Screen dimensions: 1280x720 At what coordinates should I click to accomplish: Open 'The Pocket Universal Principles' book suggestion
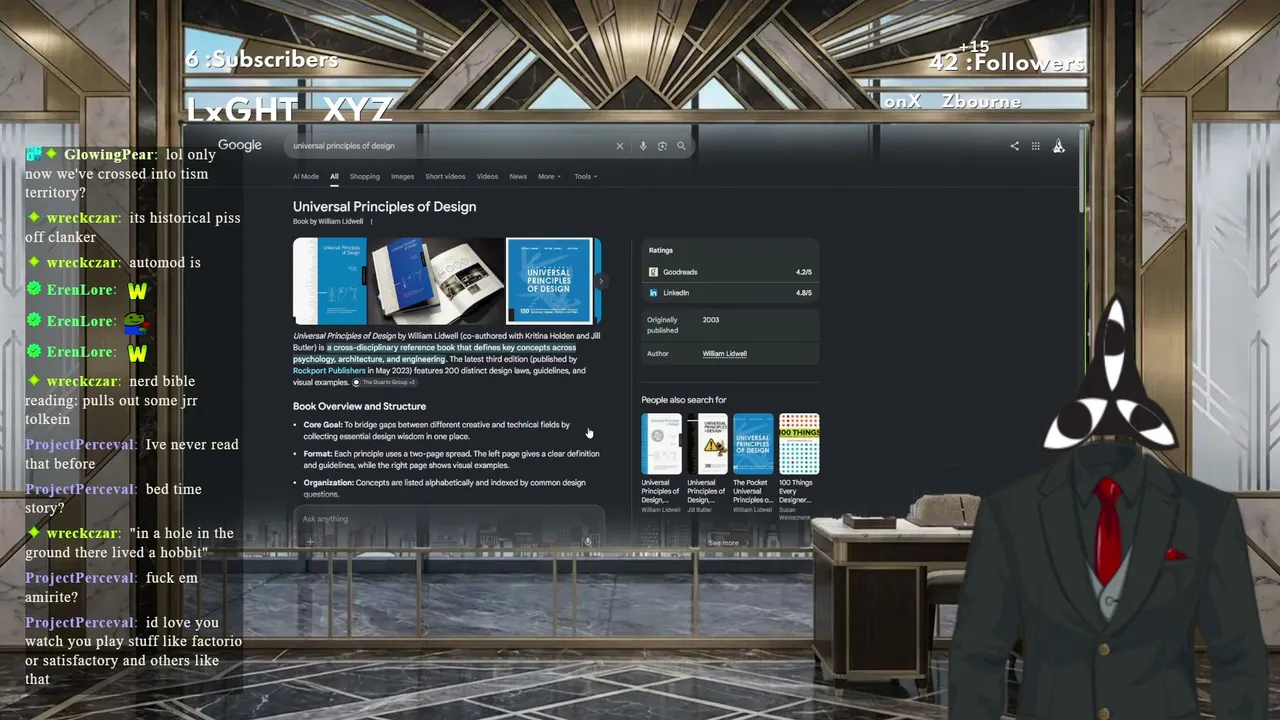(x=753, y=462)
